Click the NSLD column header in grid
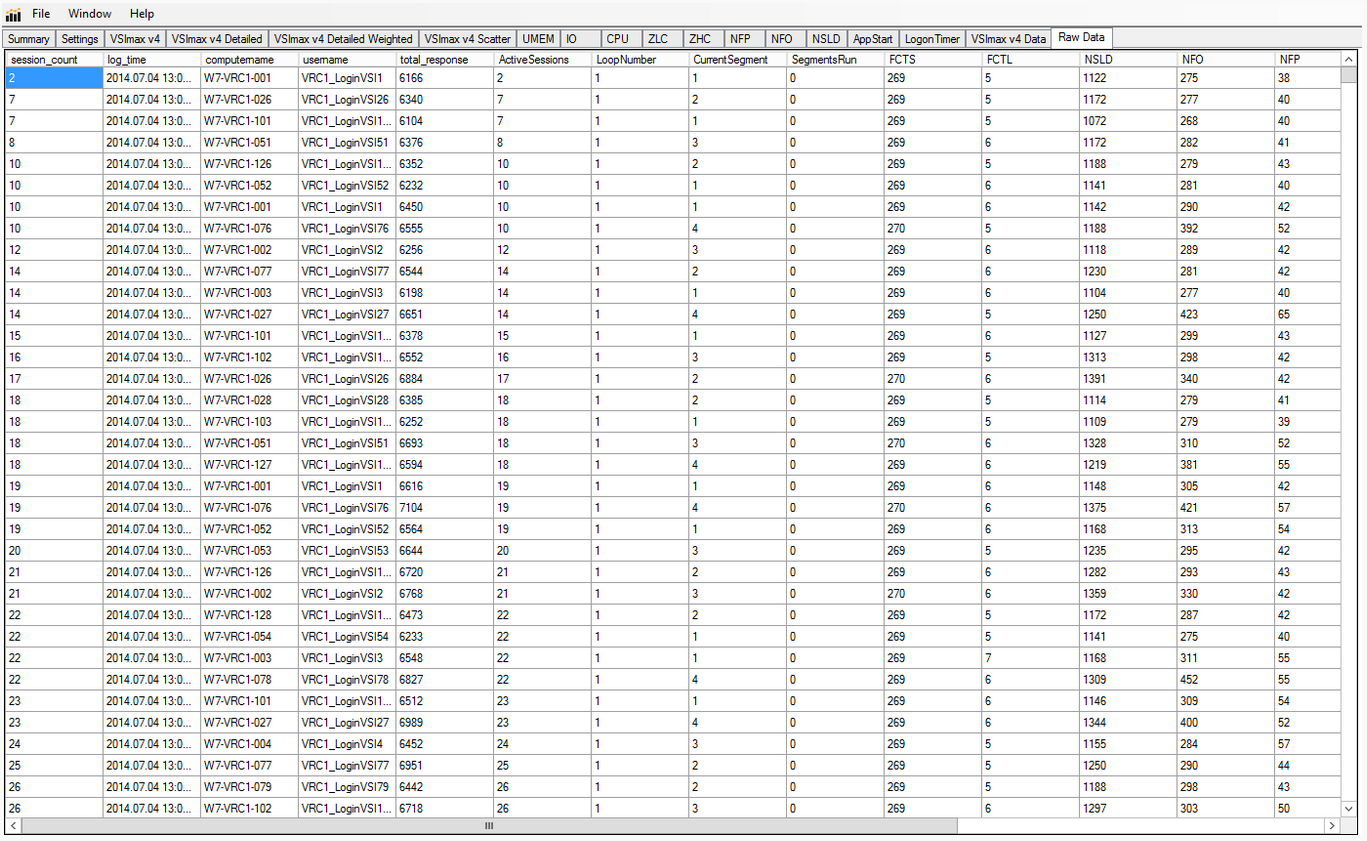The image size is (1367, 841). point(1128,60)
